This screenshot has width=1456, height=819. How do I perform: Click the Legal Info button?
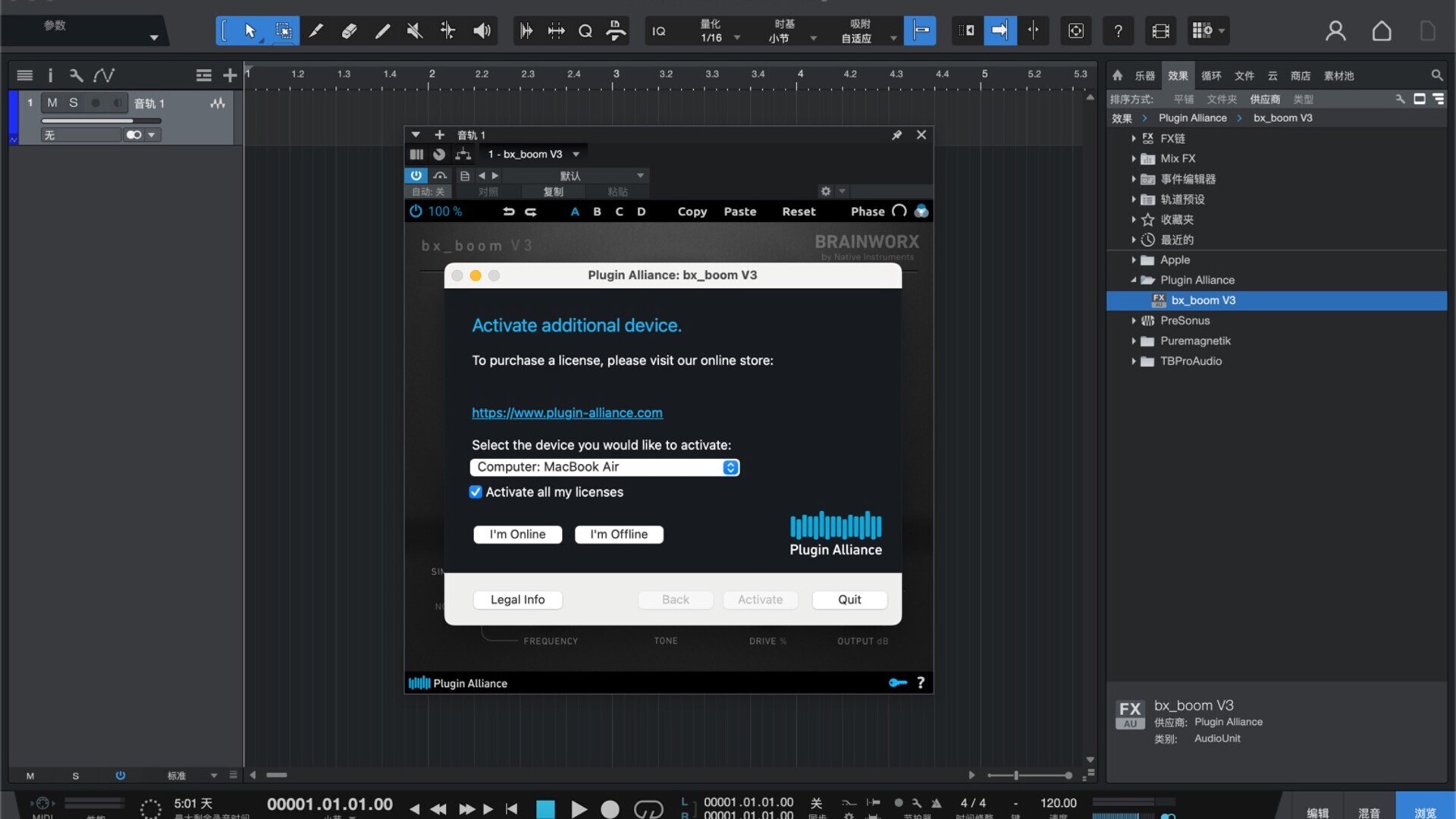[517, 600]
